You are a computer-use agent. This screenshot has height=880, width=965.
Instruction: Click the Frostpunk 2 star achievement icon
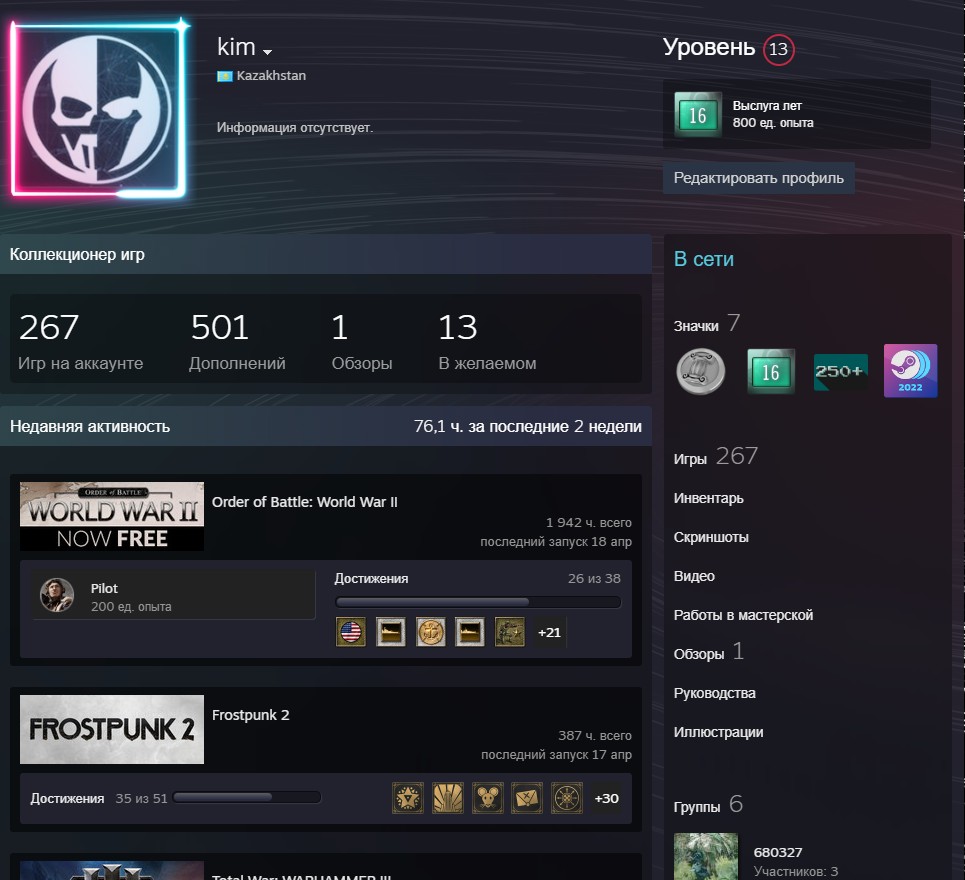408,798
